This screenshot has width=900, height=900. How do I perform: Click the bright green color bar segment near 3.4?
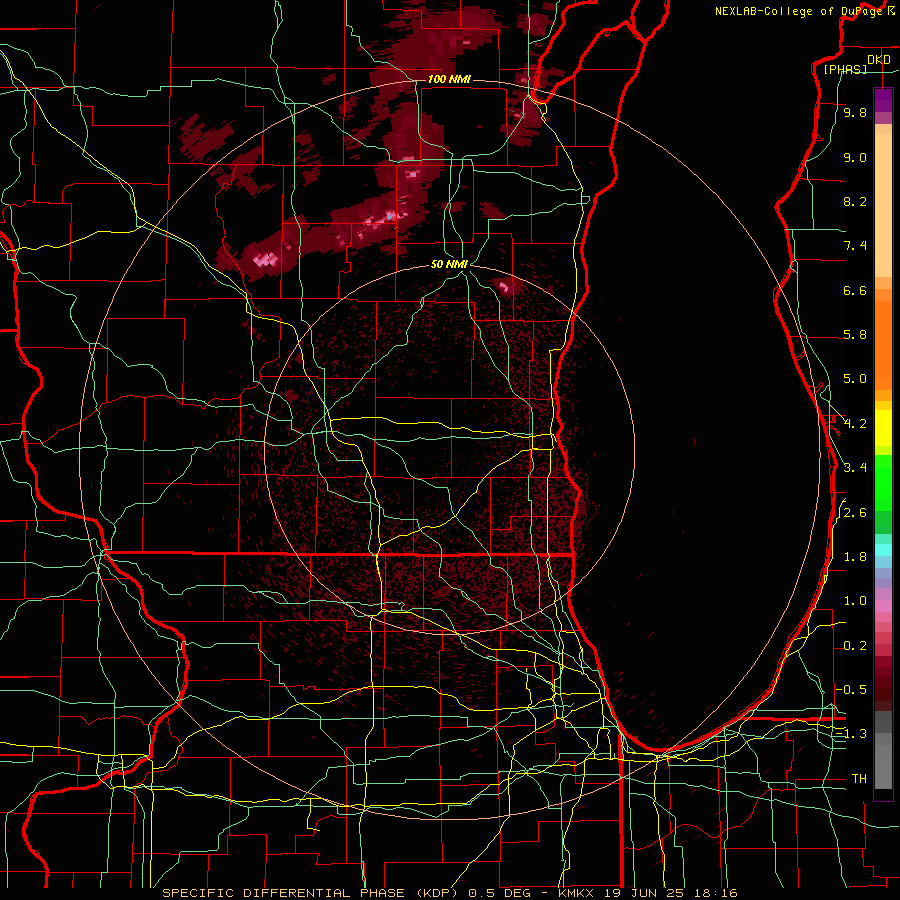[x=883, y=482]
